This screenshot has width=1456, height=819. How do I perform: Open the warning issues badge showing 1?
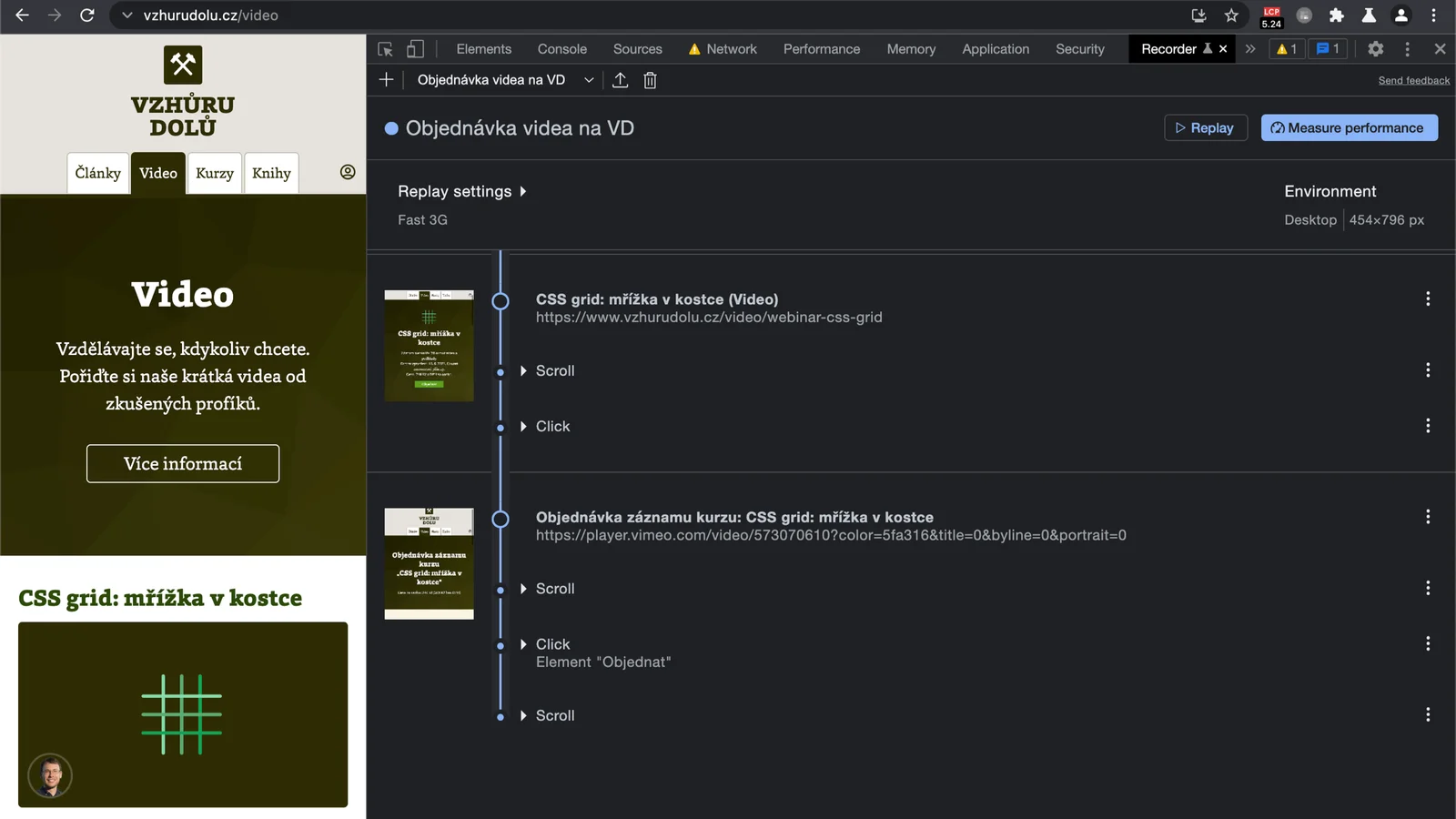pos(1286,48)
